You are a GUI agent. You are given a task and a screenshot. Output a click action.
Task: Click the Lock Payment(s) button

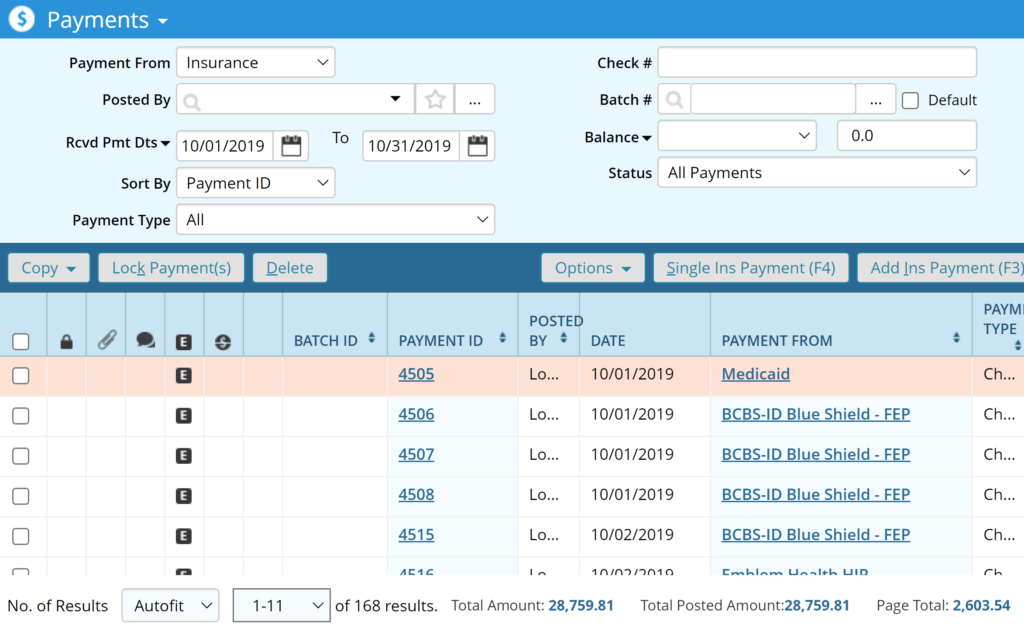pyautogui.click(x=171, y=268)
